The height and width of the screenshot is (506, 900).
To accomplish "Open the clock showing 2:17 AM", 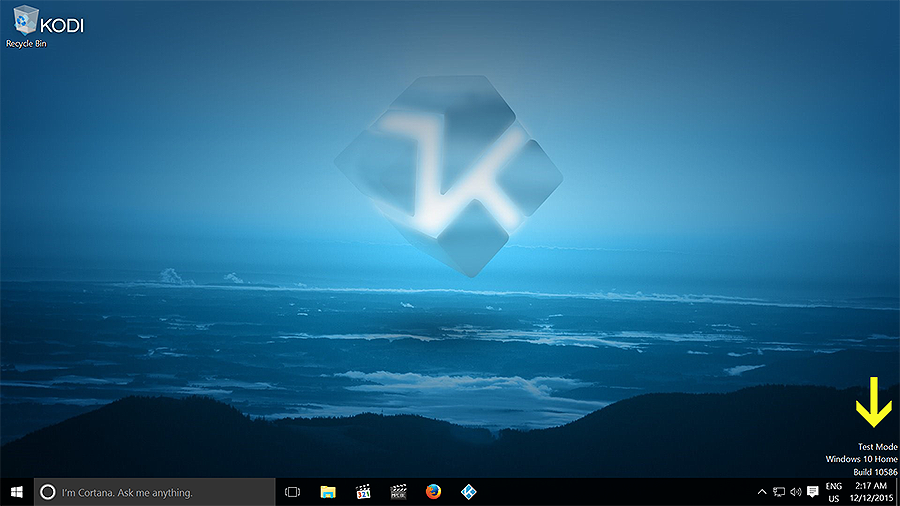I will [871, 492].
